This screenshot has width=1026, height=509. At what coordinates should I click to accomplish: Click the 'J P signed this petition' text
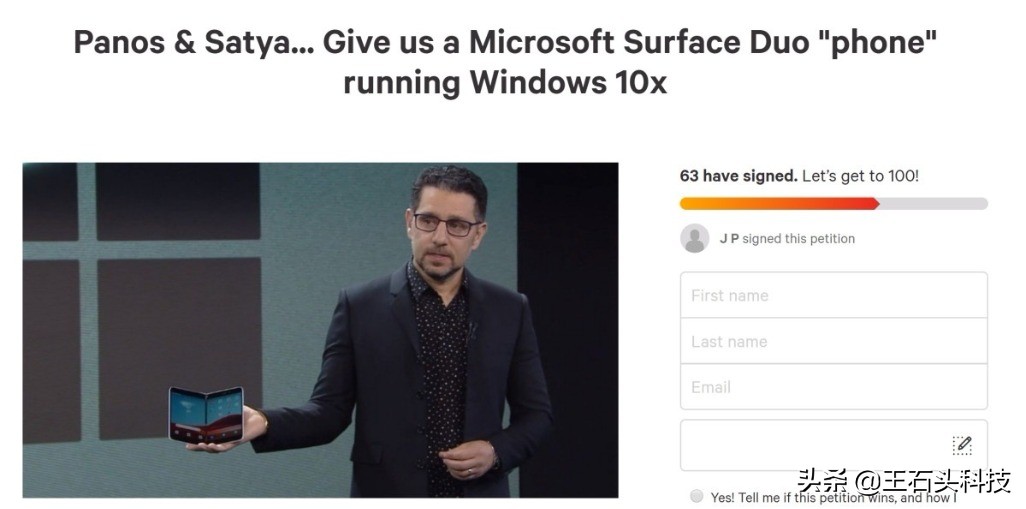point(787,239)
